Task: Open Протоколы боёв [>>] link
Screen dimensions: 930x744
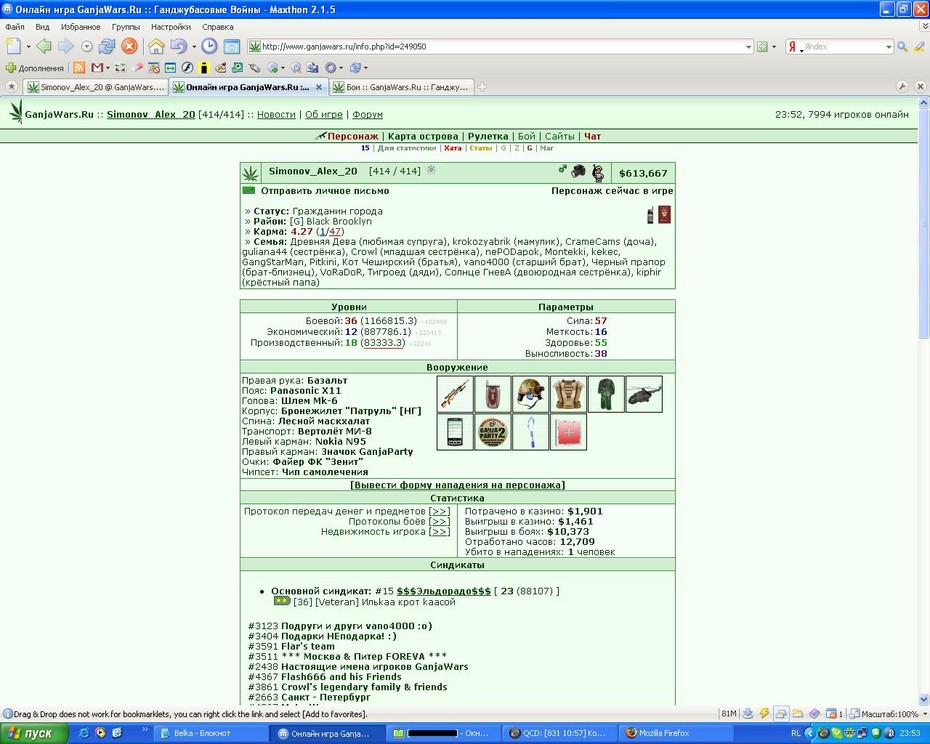Action: pyautogui.click(x=439, y=522)
